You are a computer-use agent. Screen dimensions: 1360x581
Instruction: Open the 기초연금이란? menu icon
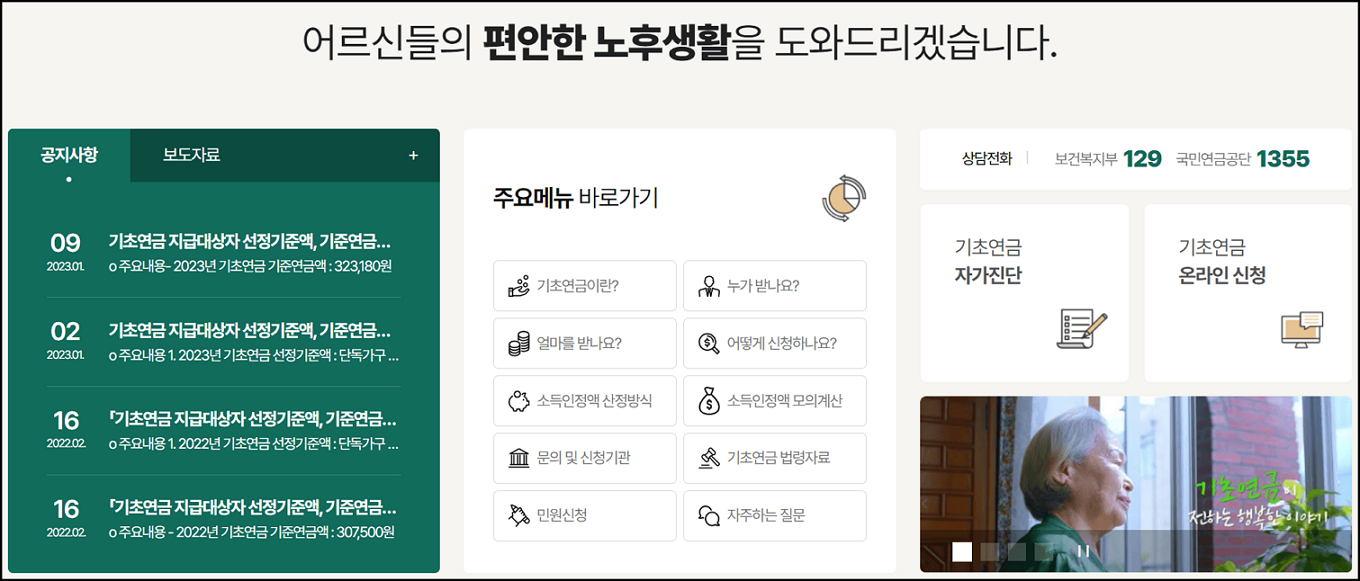pyautogui.click(x=518, y=285)
